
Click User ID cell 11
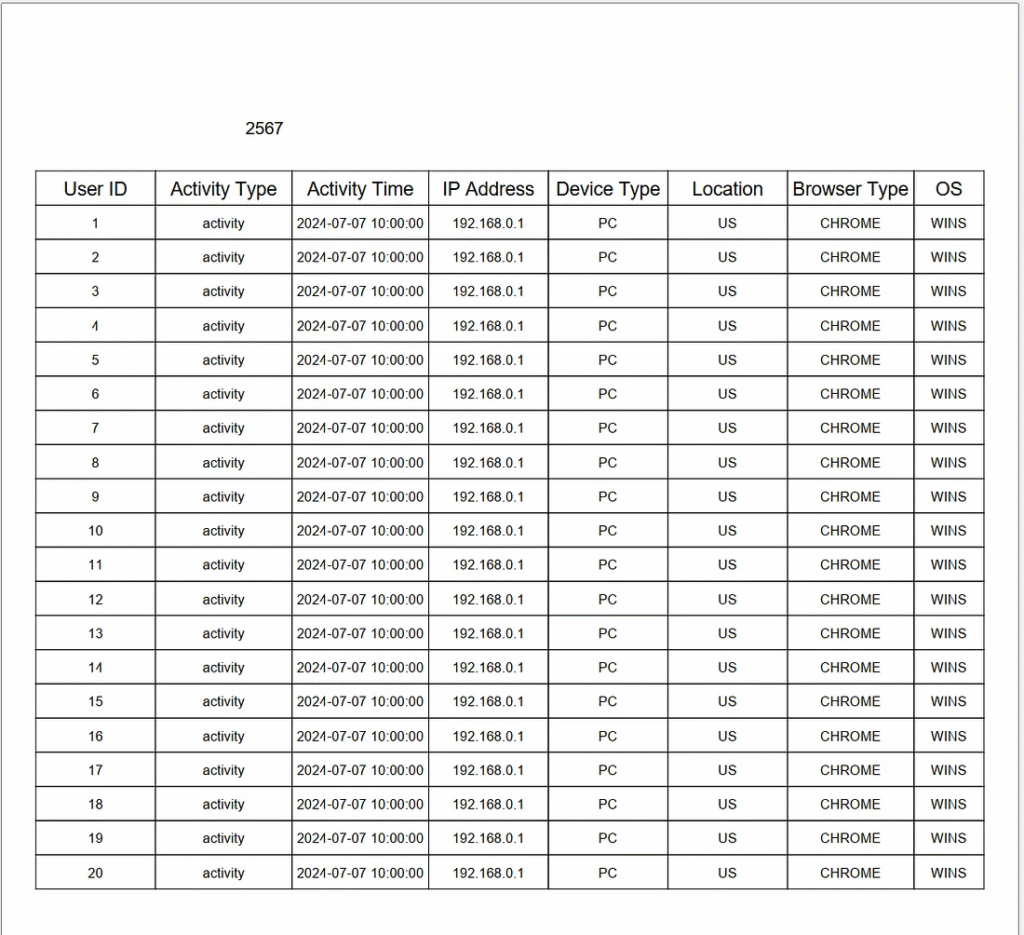95,565
